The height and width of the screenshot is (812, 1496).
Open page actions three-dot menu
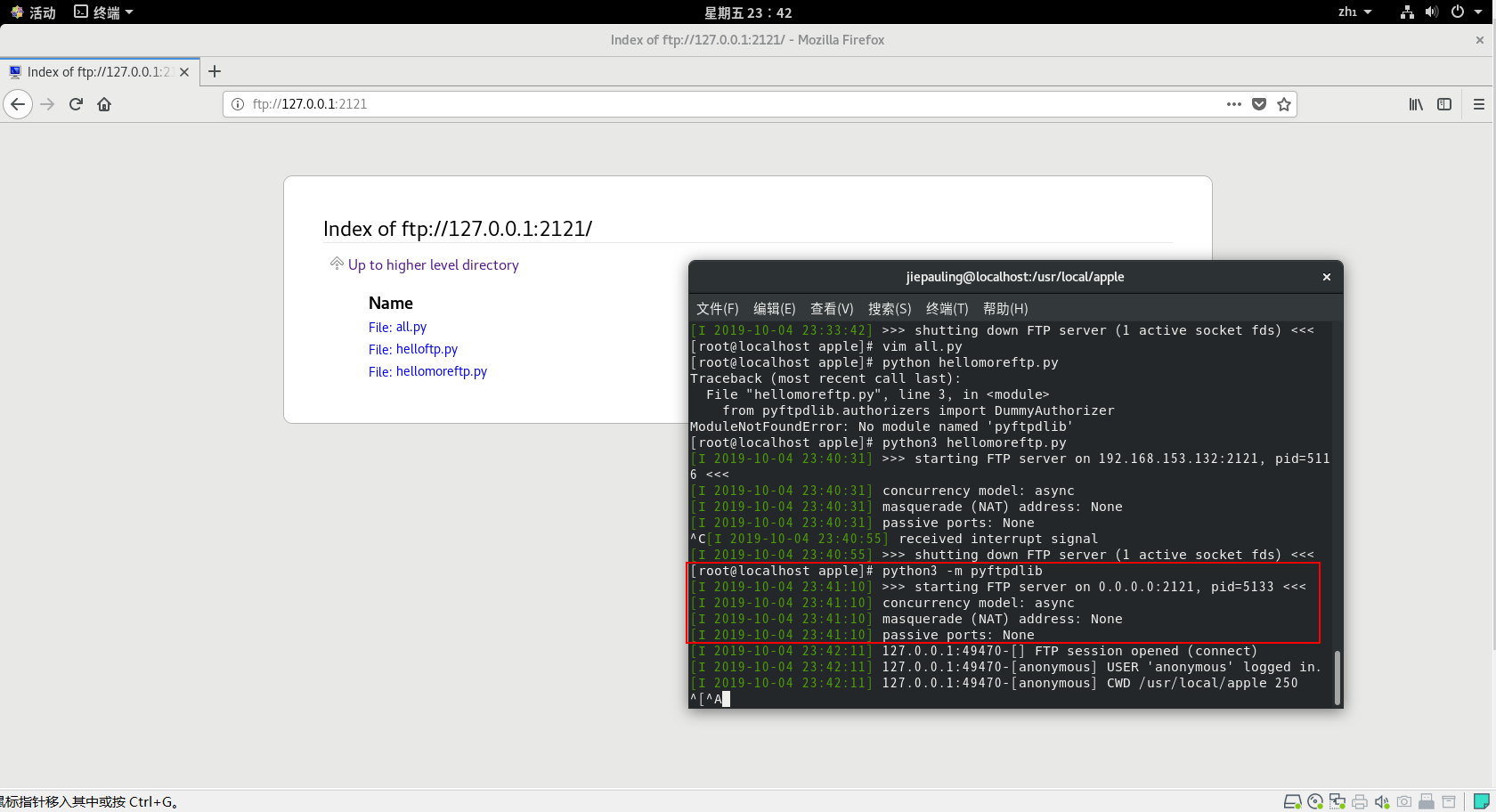1233,104
